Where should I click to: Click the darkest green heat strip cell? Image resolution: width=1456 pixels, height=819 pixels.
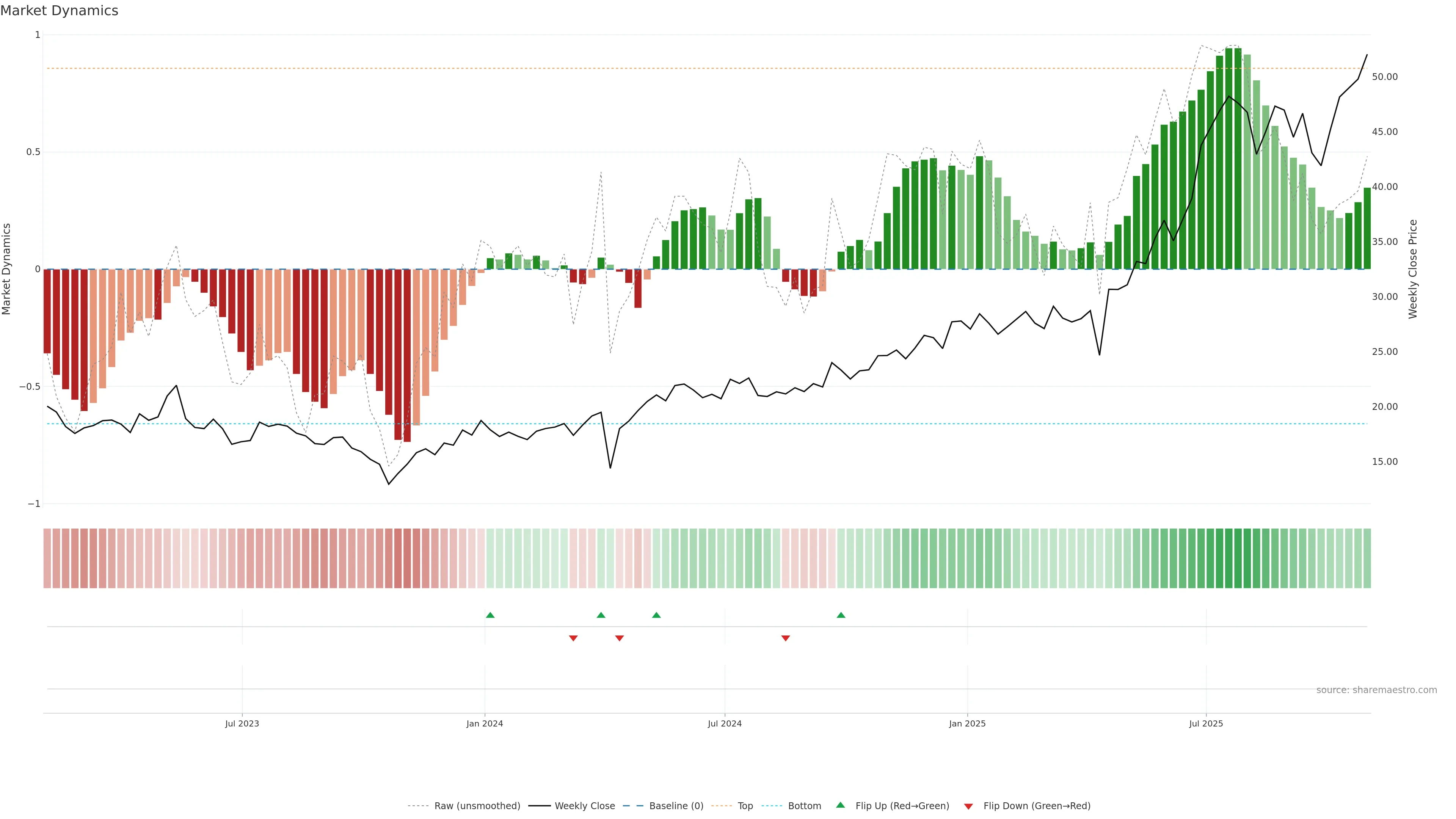(x=1238, y=559)
